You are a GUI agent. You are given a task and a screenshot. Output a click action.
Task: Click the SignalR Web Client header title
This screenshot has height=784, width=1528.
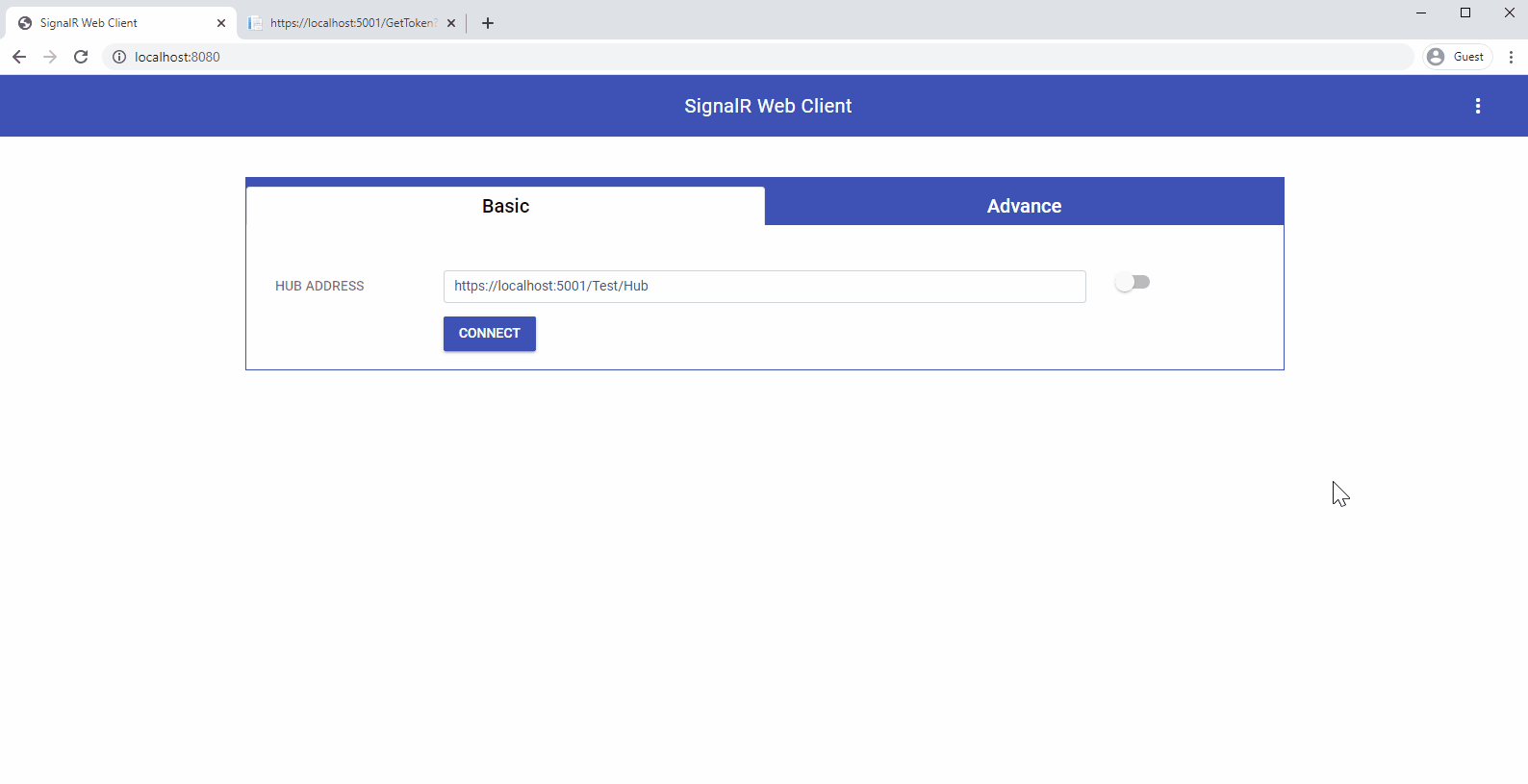tap(768, 106)
